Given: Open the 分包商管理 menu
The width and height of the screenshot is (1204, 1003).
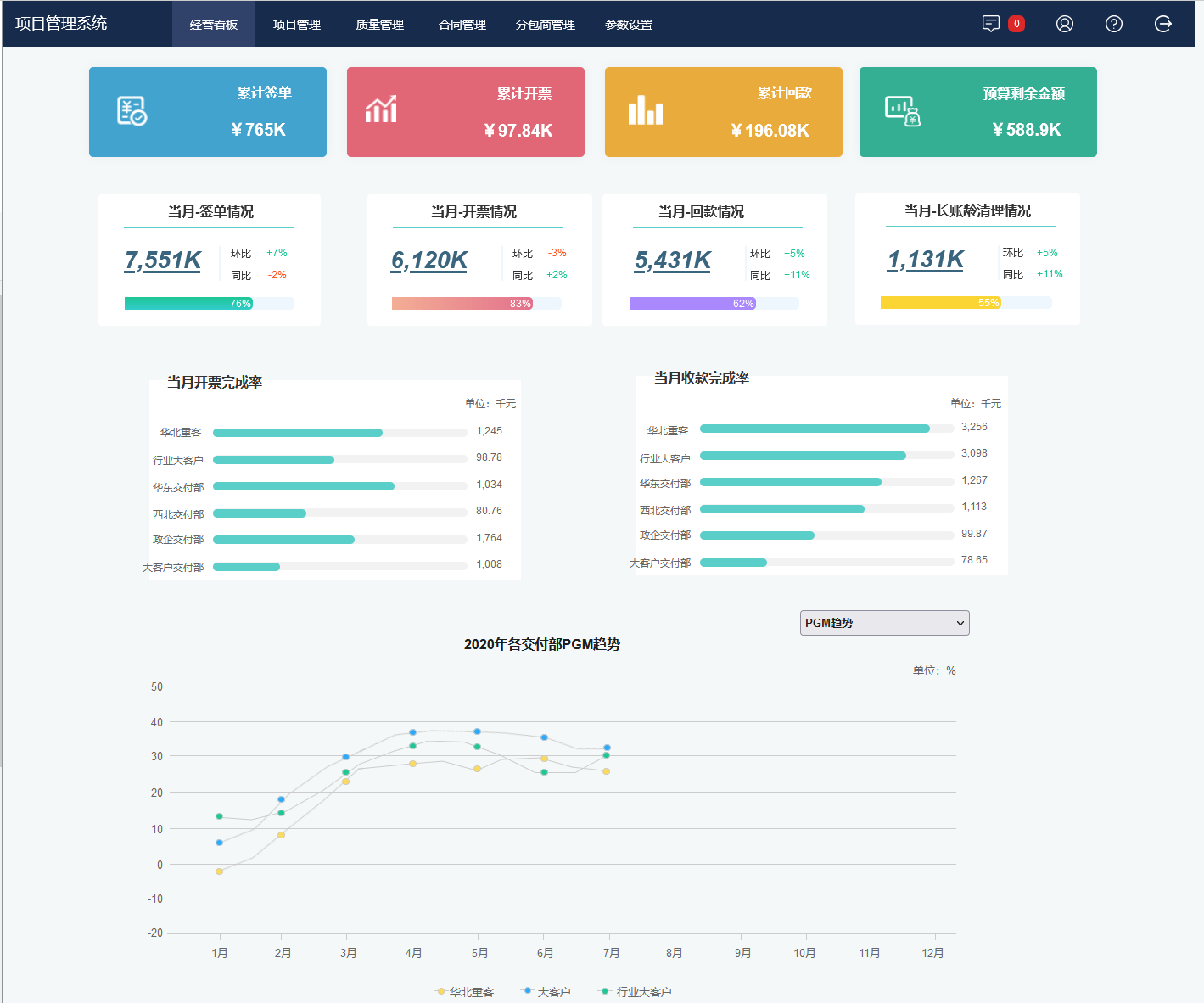Looking at the screenshot, I should [x=546, y=25].
